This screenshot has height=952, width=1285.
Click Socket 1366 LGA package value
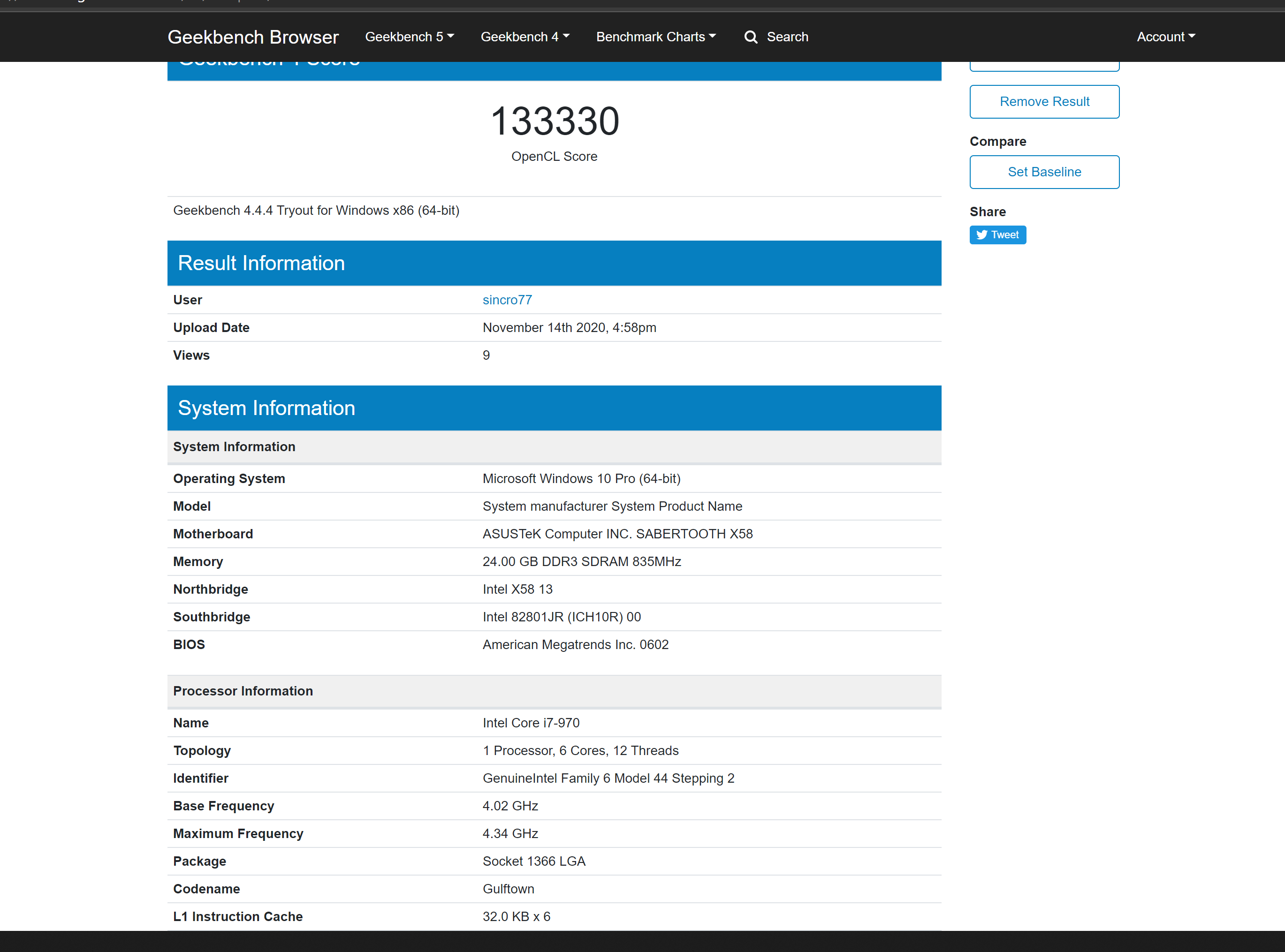pyautogui.click(x=534, y=861)
